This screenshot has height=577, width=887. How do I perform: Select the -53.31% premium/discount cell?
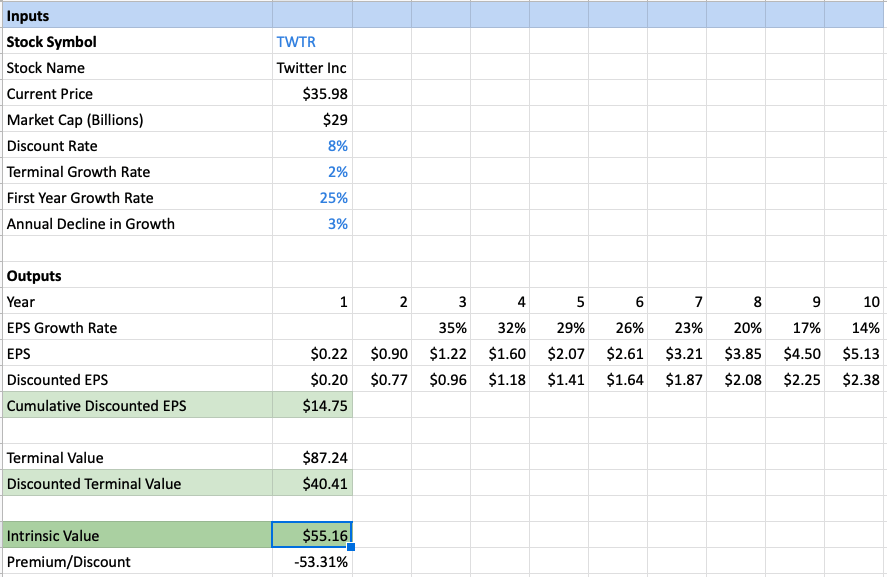coord(312,562)
